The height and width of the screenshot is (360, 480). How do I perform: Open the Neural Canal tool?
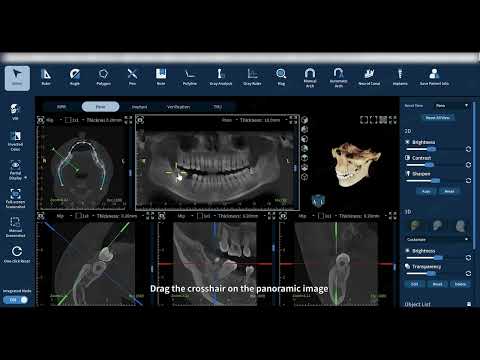(x=369, y=77)
